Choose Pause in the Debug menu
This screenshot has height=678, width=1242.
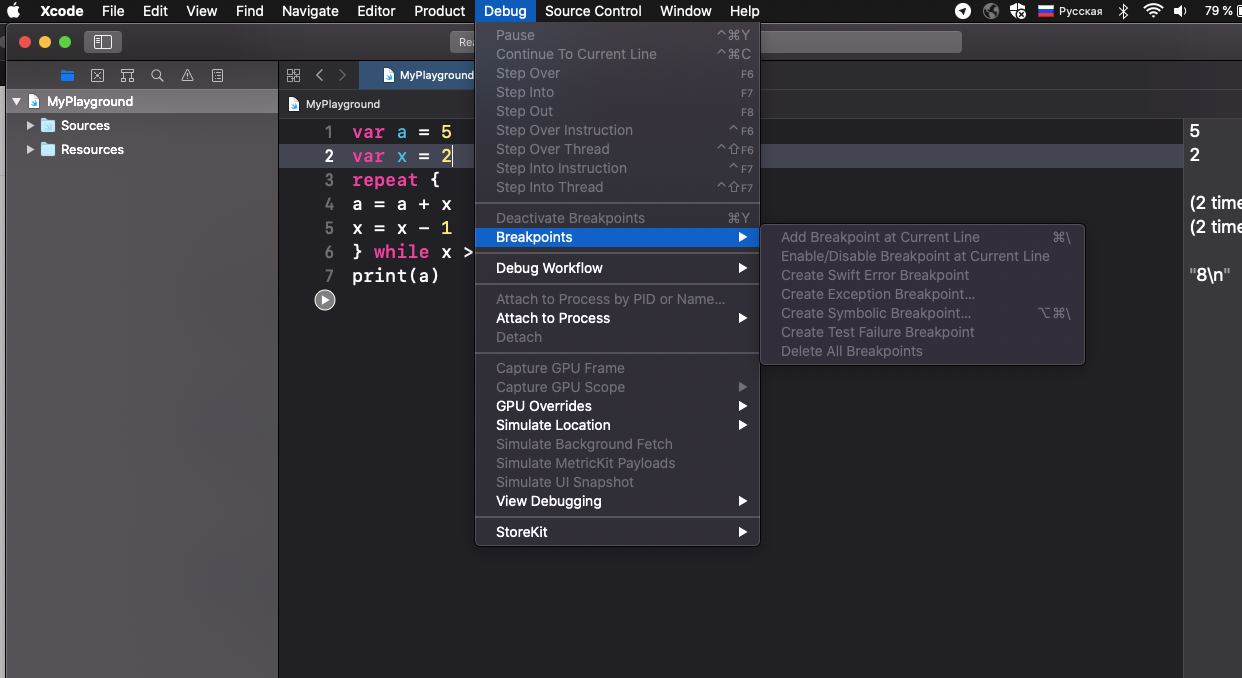point(617,35)
